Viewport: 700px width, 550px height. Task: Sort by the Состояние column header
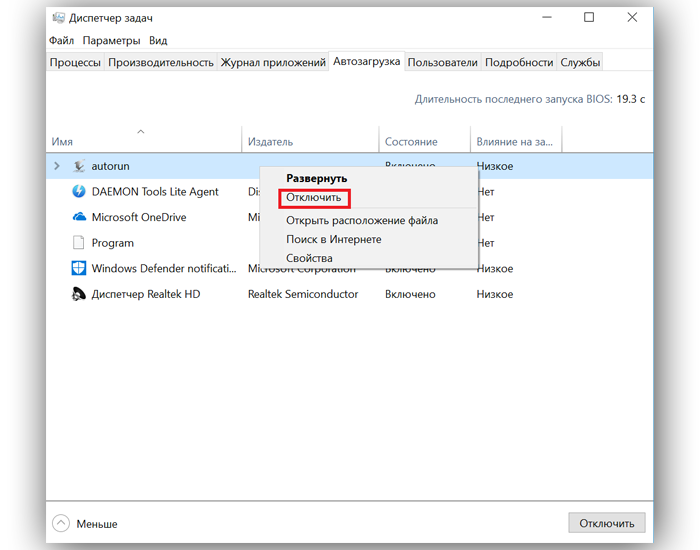pos(411,142)
